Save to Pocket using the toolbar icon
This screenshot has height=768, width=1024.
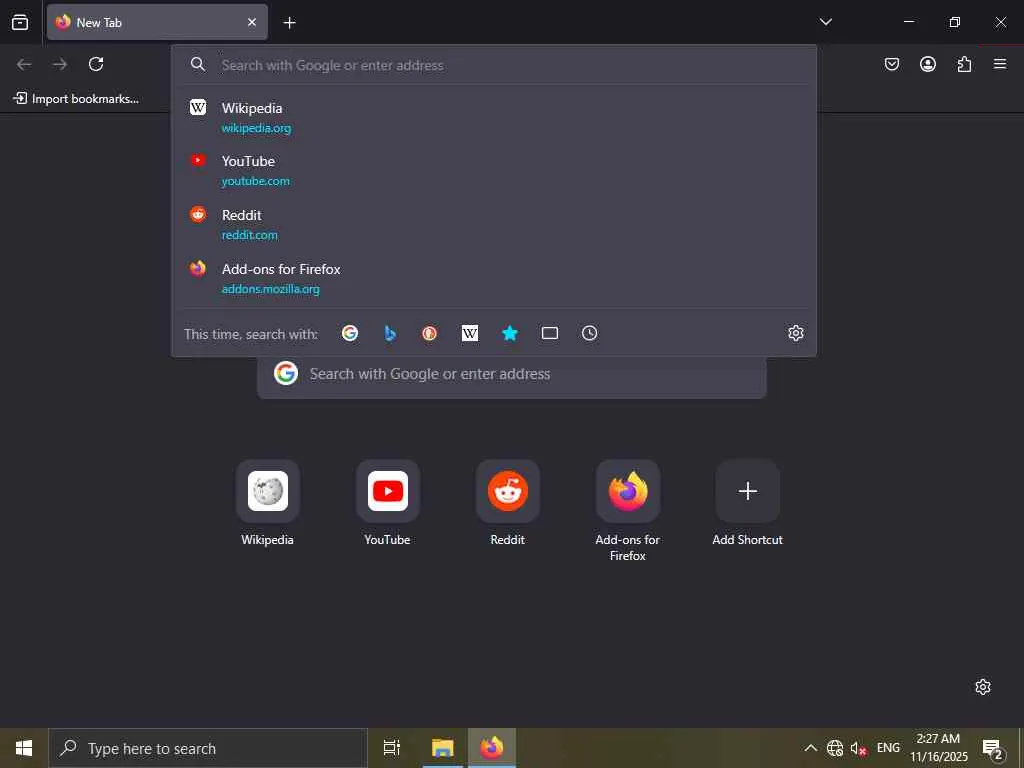pos(891,64)
